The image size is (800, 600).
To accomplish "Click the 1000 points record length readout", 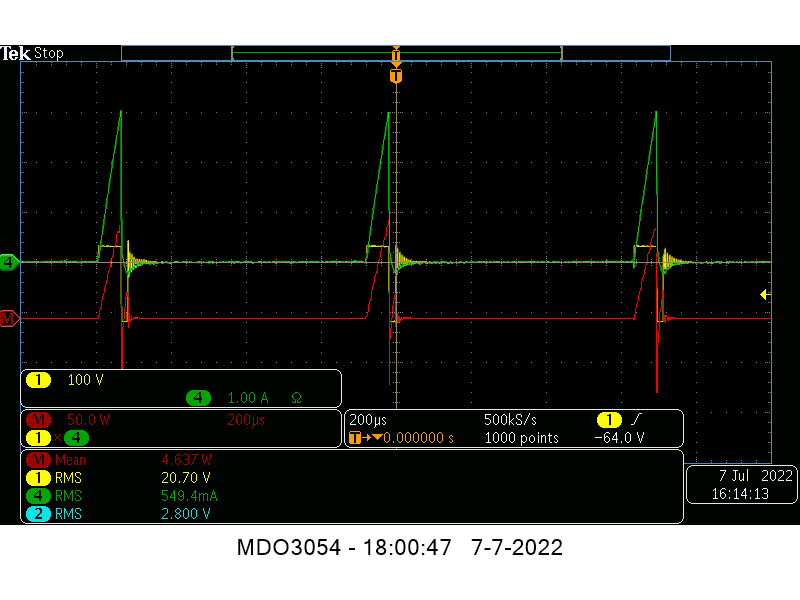I will pos(521,438).
